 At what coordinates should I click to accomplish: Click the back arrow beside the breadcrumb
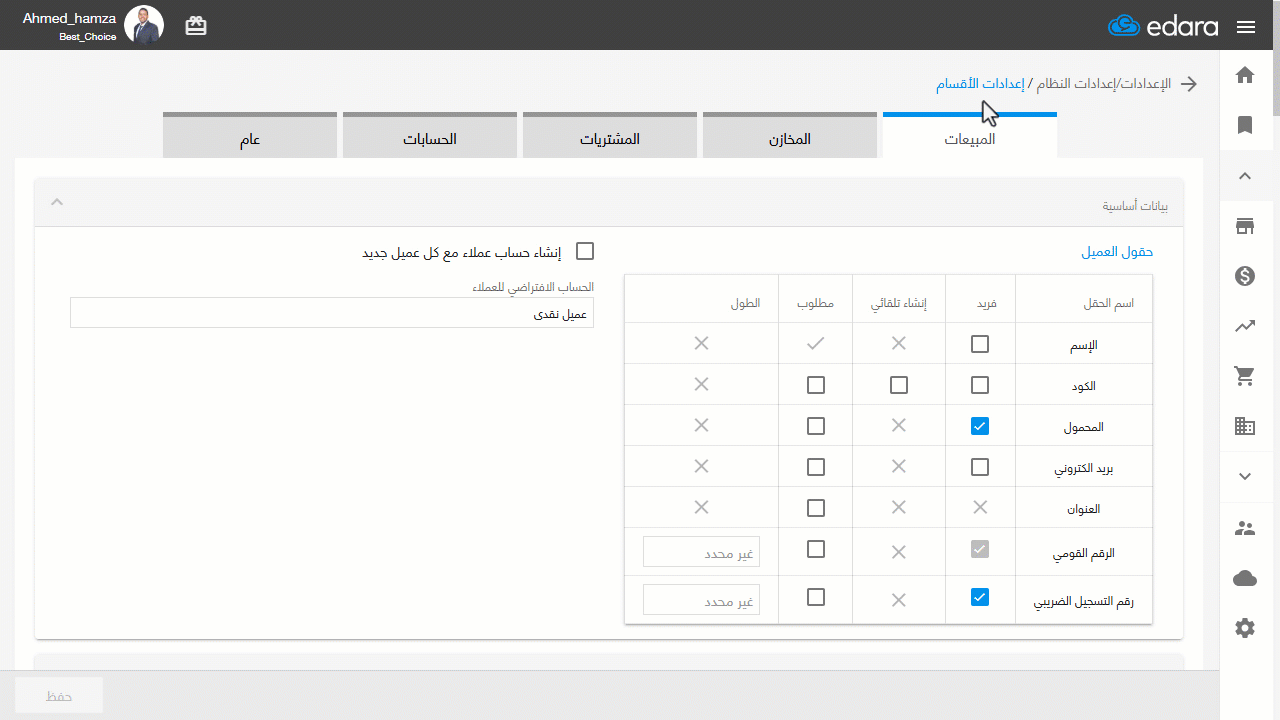pos(1189,84)
